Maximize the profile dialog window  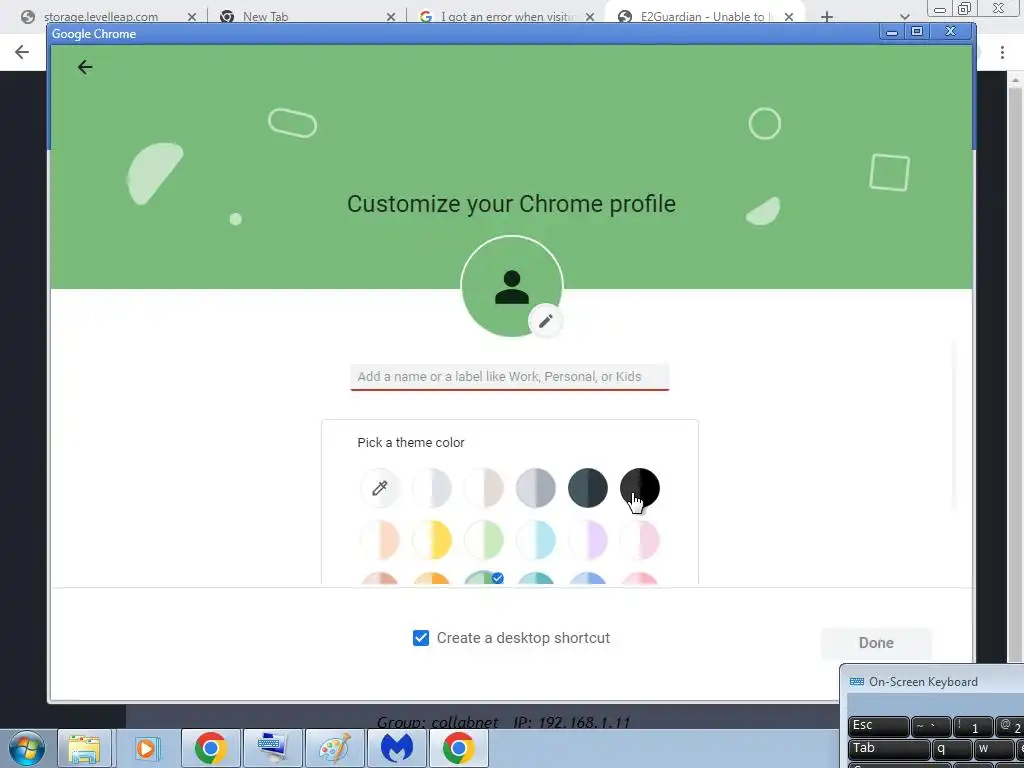(x=917, y=31)
